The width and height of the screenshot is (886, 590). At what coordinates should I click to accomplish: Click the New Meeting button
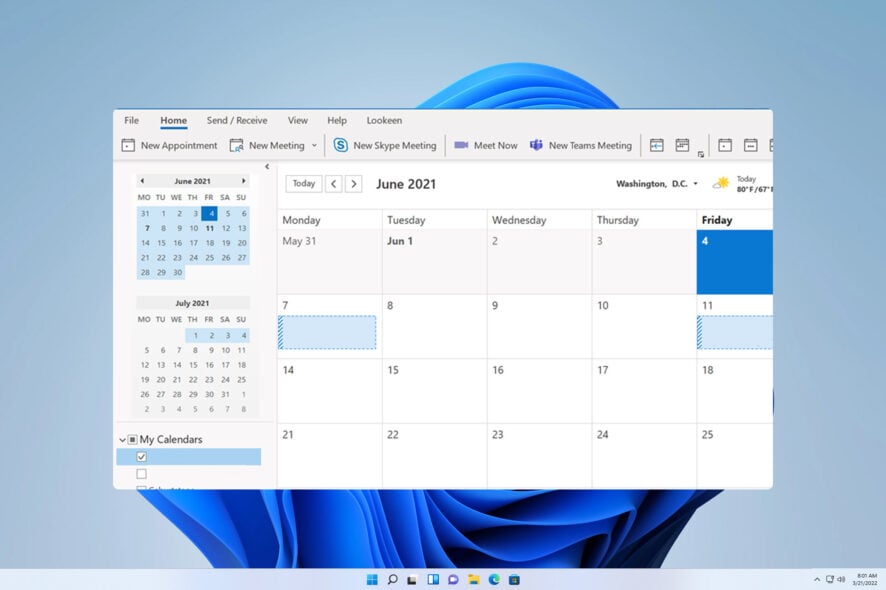(x=267, y=145)
